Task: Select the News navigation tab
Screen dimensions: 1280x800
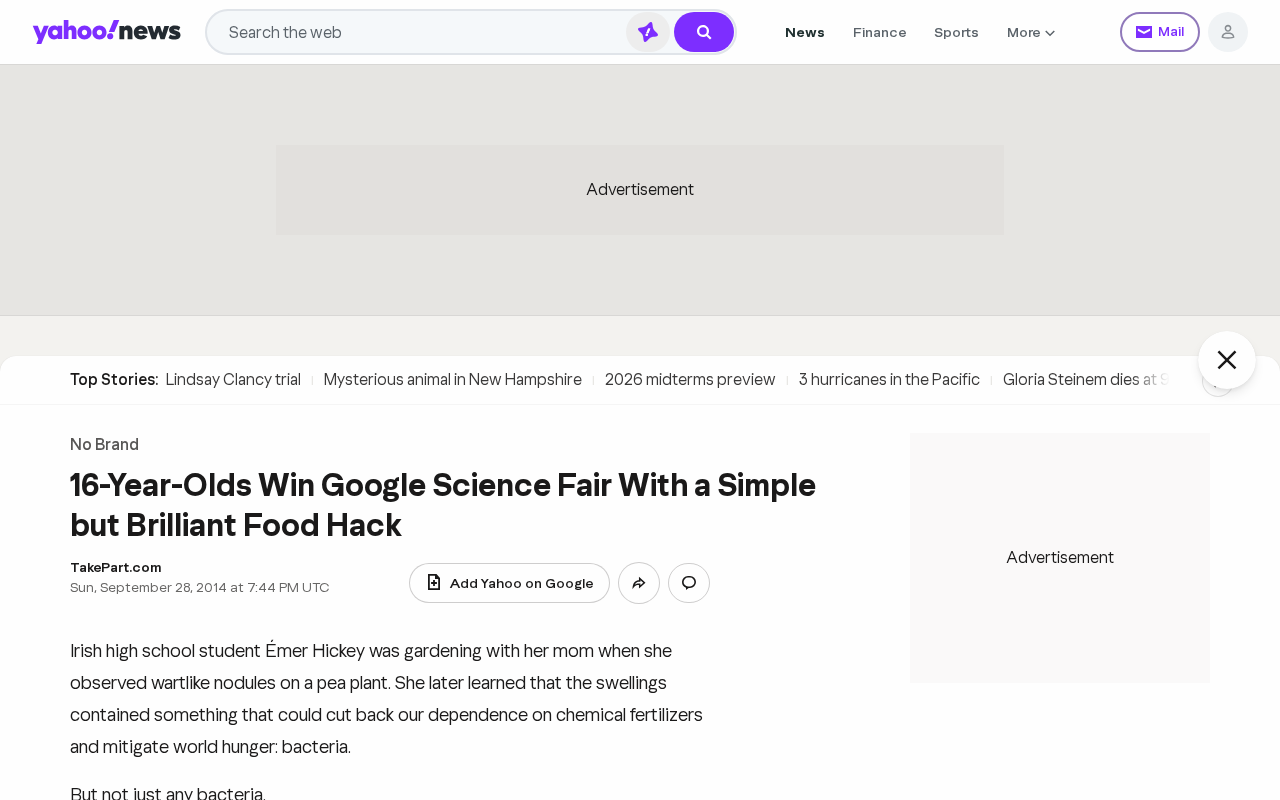Action: click(805, 32)
